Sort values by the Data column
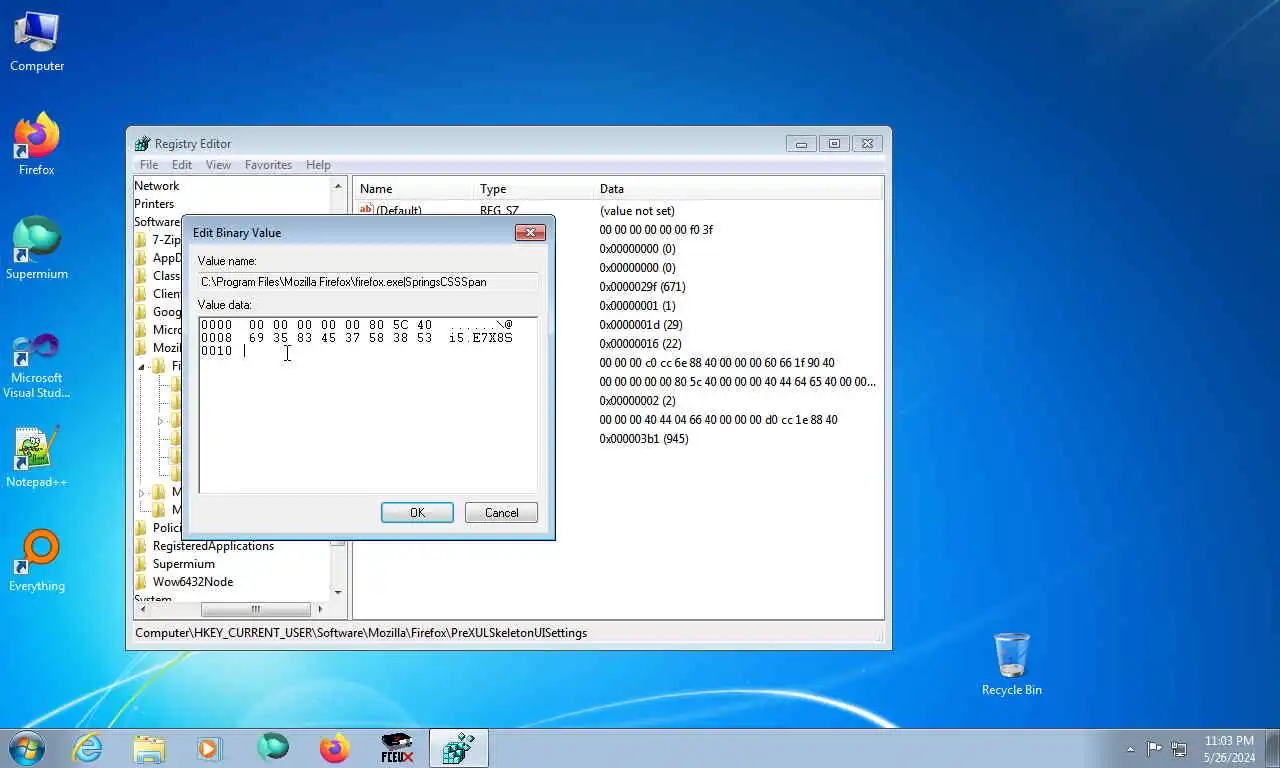Viewport: 1280px width, 768px height. pos(738,189)
